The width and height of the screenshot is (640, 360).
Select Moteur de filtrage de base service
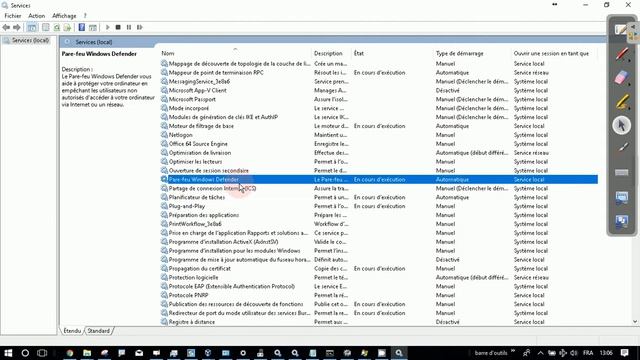click(x=201, y=126)
